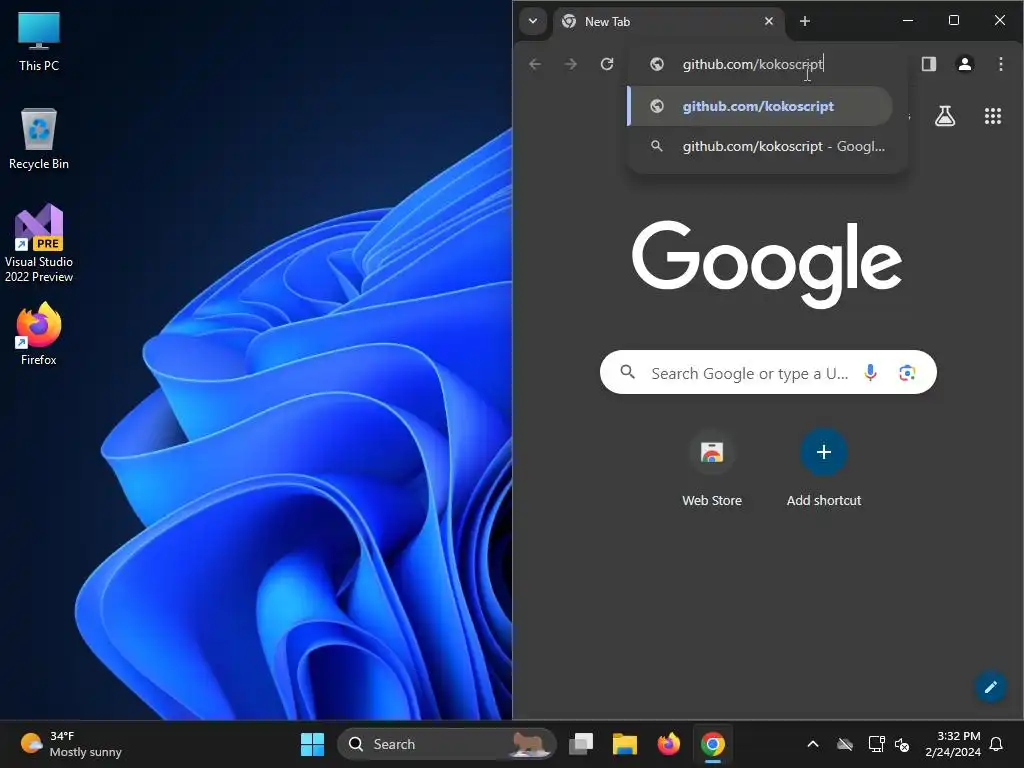
Task: Open Task View on the taskbar
Action: [581, 744]
